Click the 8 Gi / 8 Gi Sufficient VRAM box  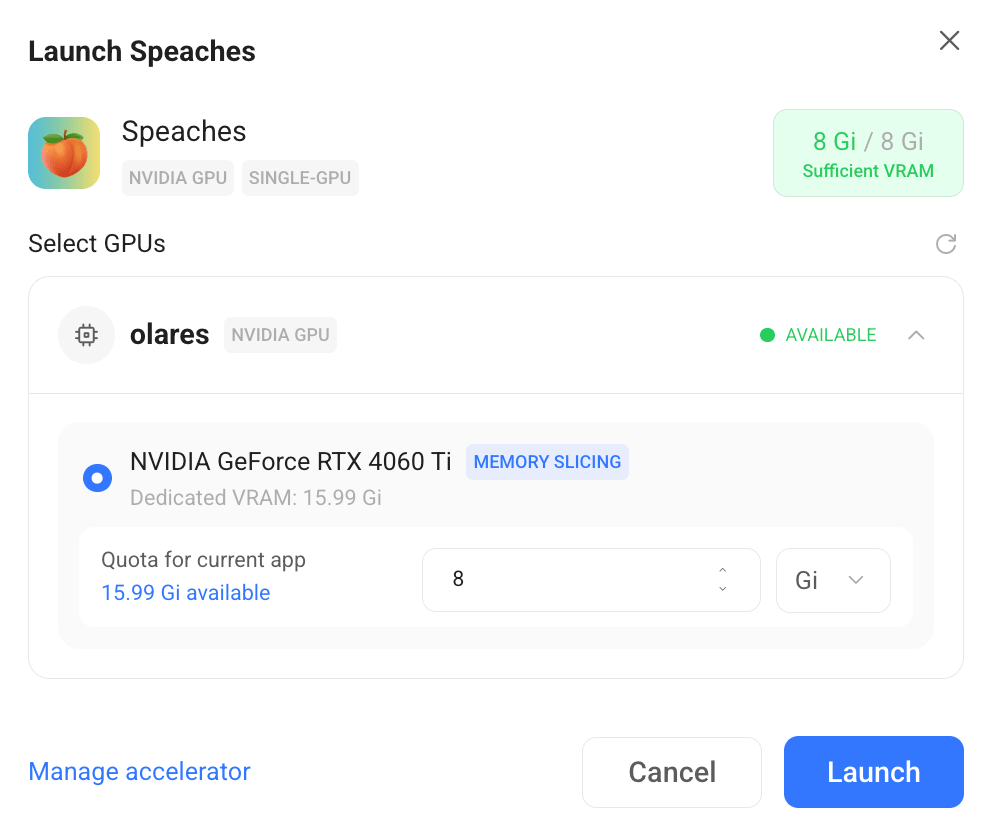coord(868,153)
